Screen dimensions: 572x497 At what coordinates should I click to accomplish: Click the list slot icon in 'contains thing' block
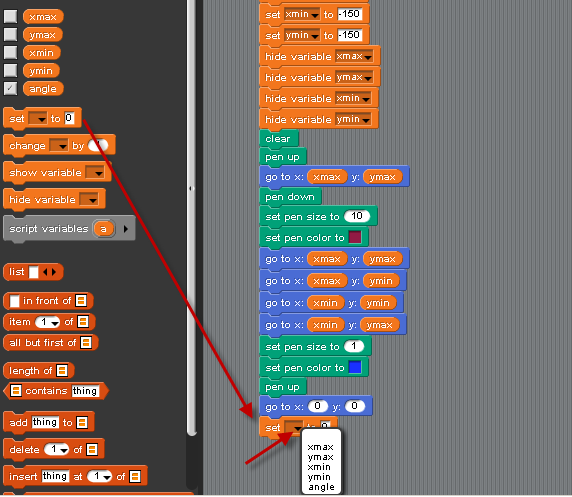click(x=16, y=391)
